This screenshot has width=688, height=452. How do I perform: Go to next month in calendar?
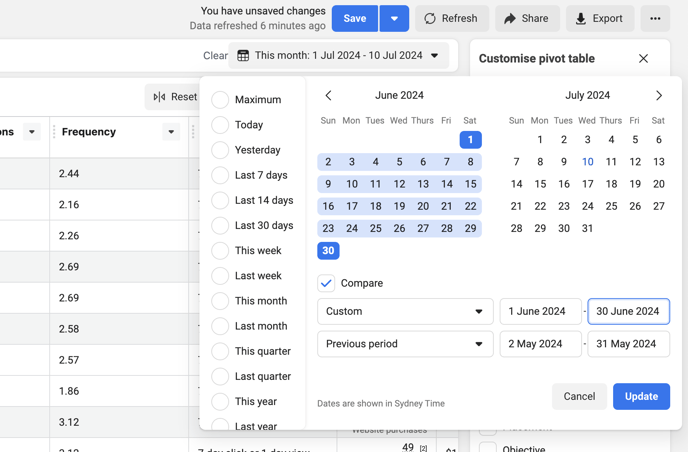point(659,95)
